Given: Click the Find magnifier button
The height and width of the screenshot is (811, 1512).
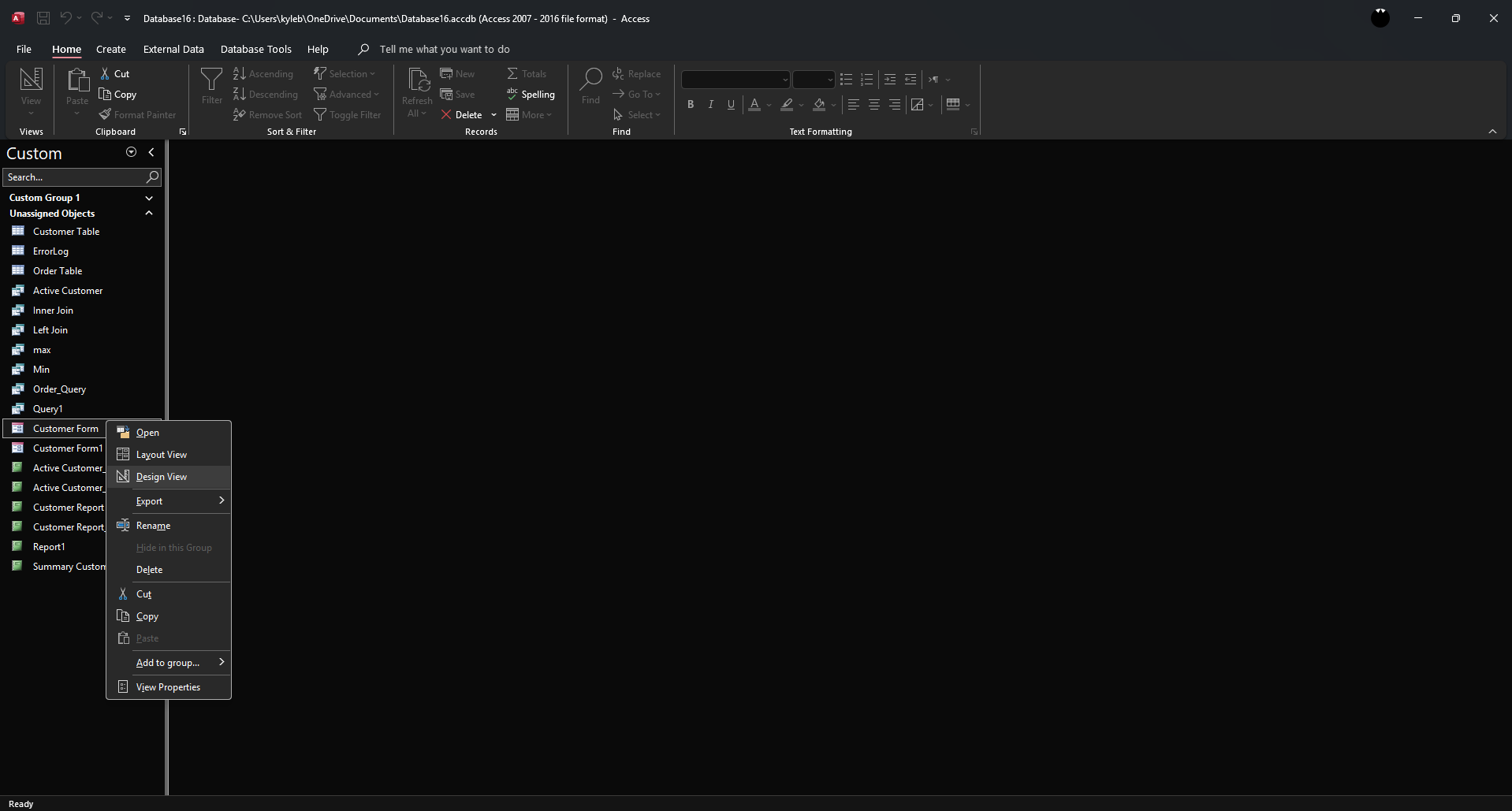Looking at the screenshot, I should tap(590, 85).
